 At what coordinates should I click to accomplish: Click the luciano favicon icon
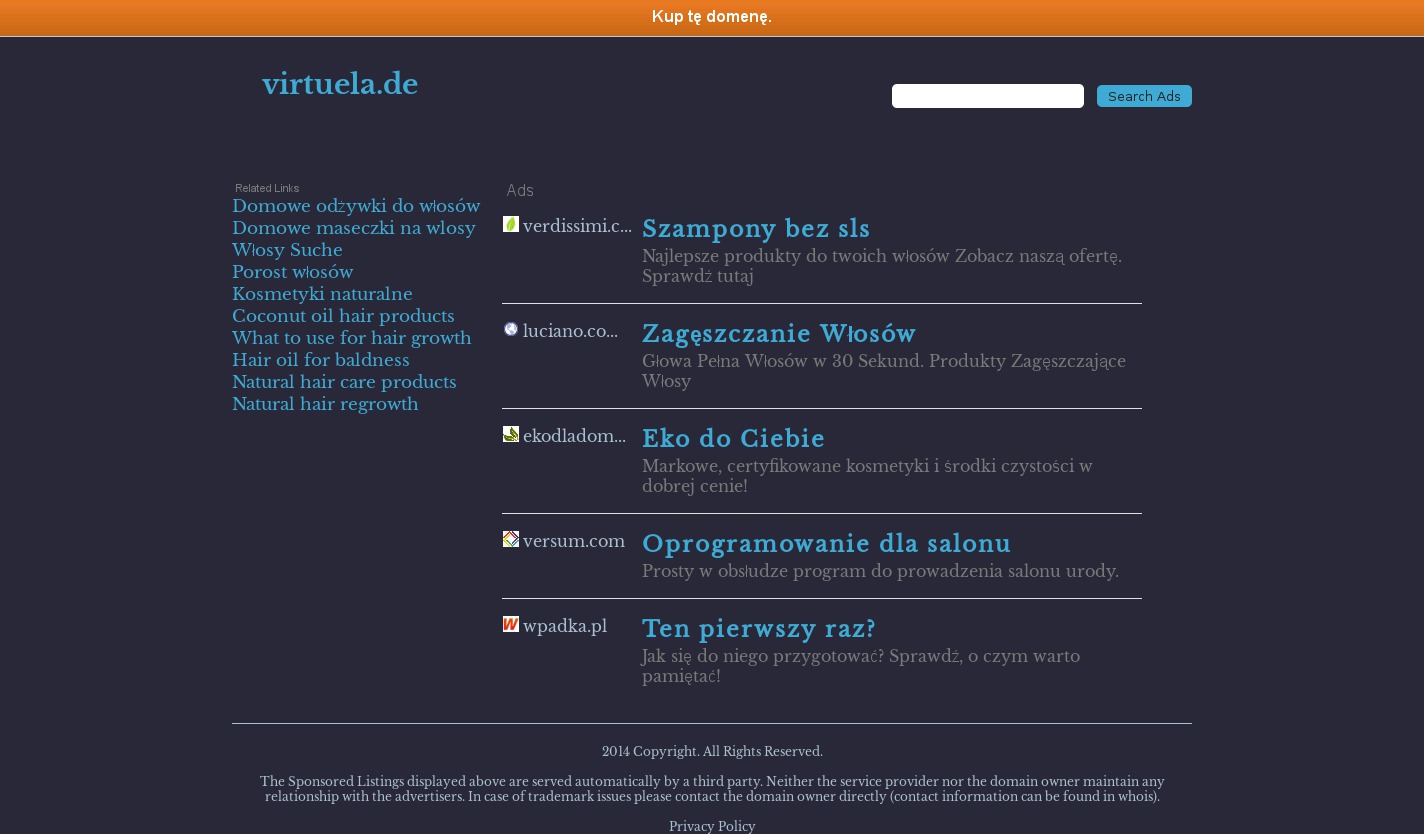click(511, 329)
